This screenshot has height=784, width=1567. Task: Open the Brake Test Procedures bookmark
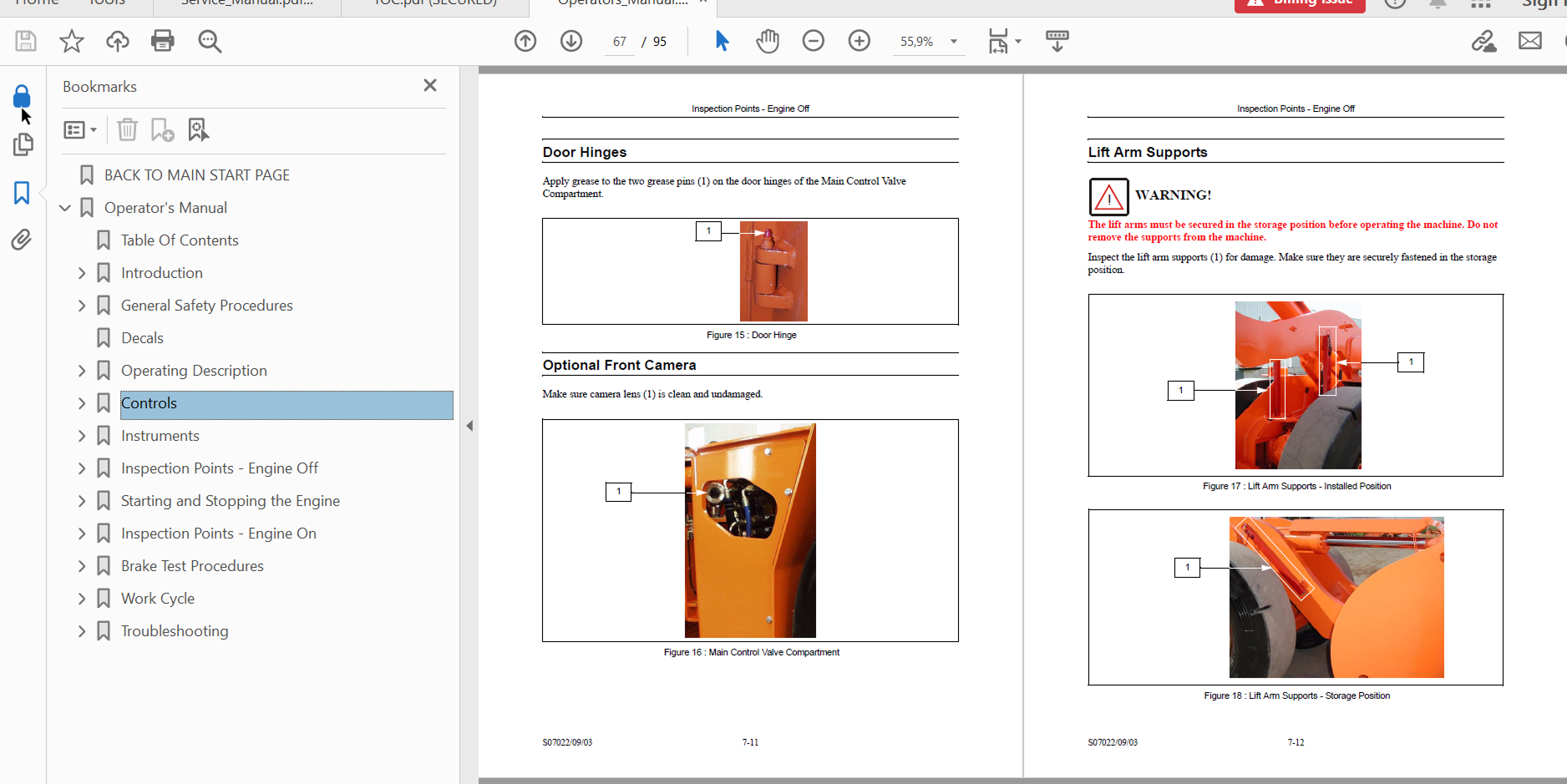pos(192,566)
